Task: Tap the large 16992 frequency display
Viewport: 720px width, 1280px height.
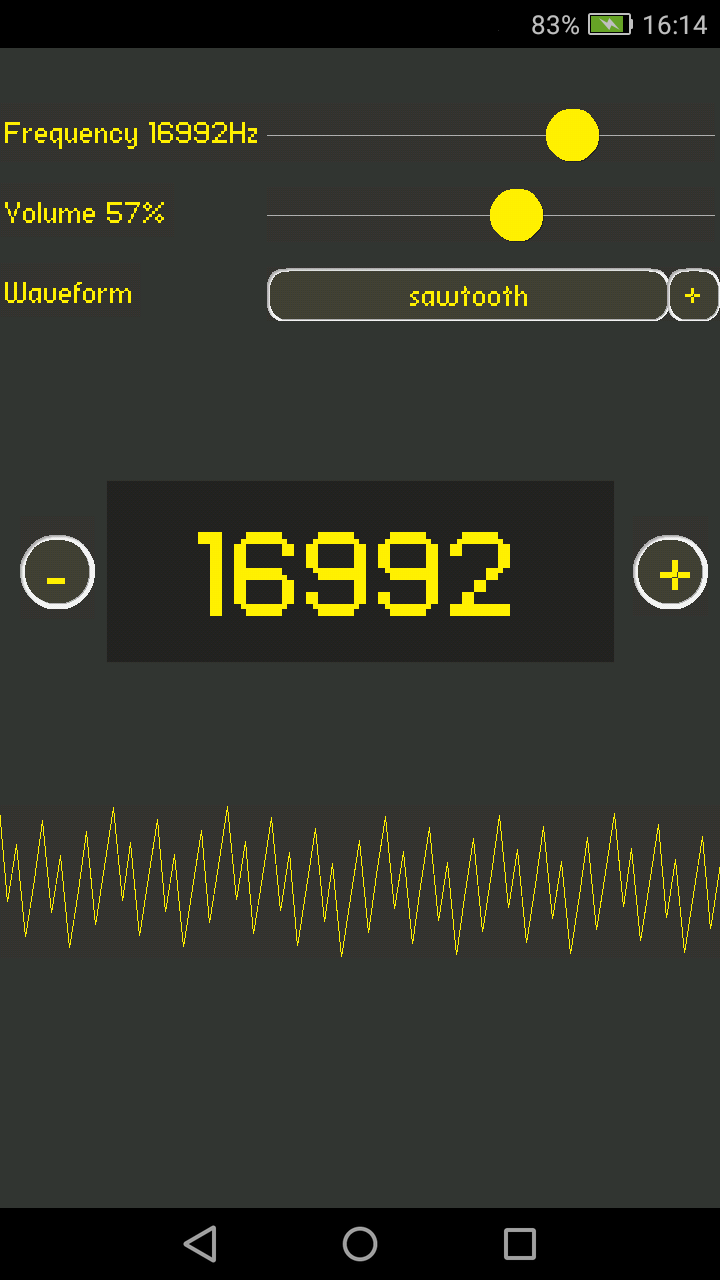Action: click(360, 571)
